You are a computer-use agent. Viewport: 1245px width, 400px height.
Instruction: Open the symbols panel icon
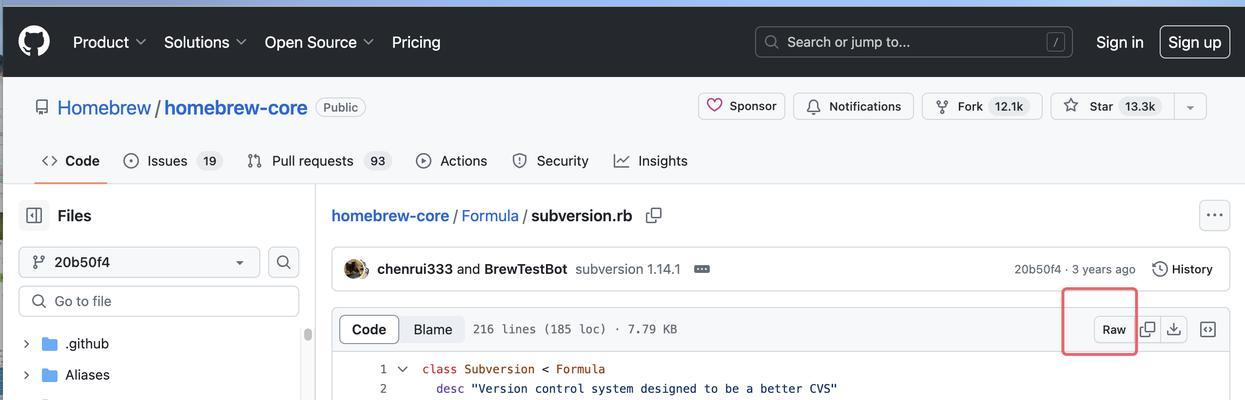pos(1208,329)
